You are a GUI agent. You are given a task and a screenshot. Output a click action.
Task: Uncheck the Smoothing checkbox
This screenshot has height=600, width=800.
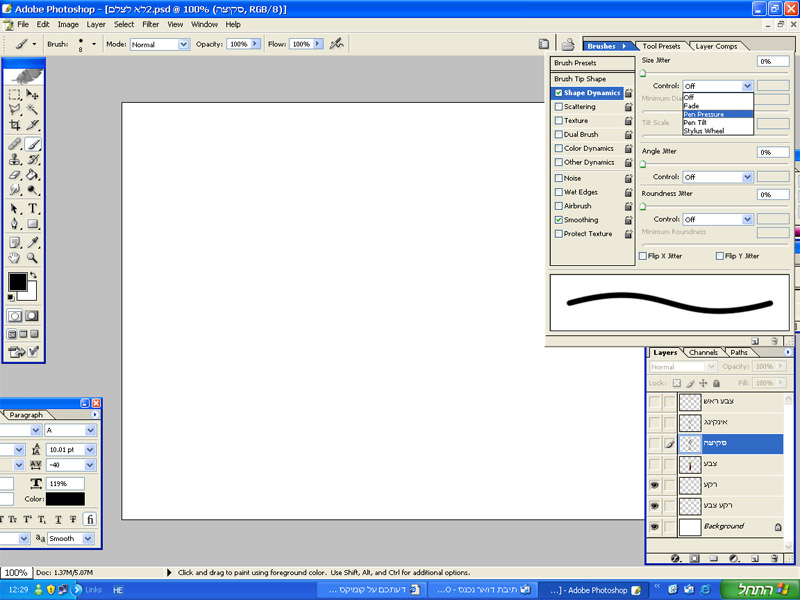pos(559,220)
